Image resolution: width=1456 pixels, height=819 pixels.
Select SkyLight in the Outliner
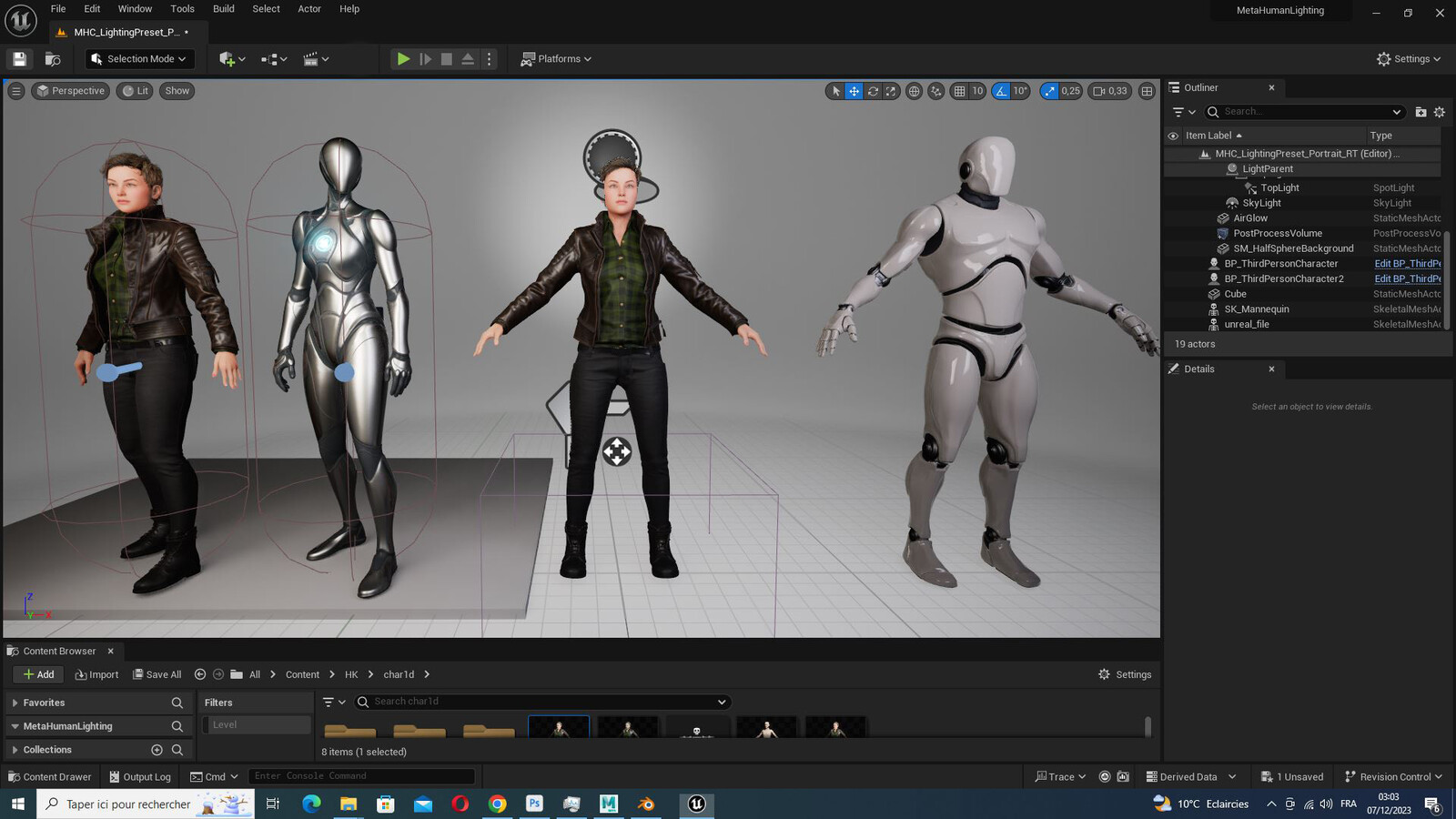pyautogui.click(x=1261, y=203)
